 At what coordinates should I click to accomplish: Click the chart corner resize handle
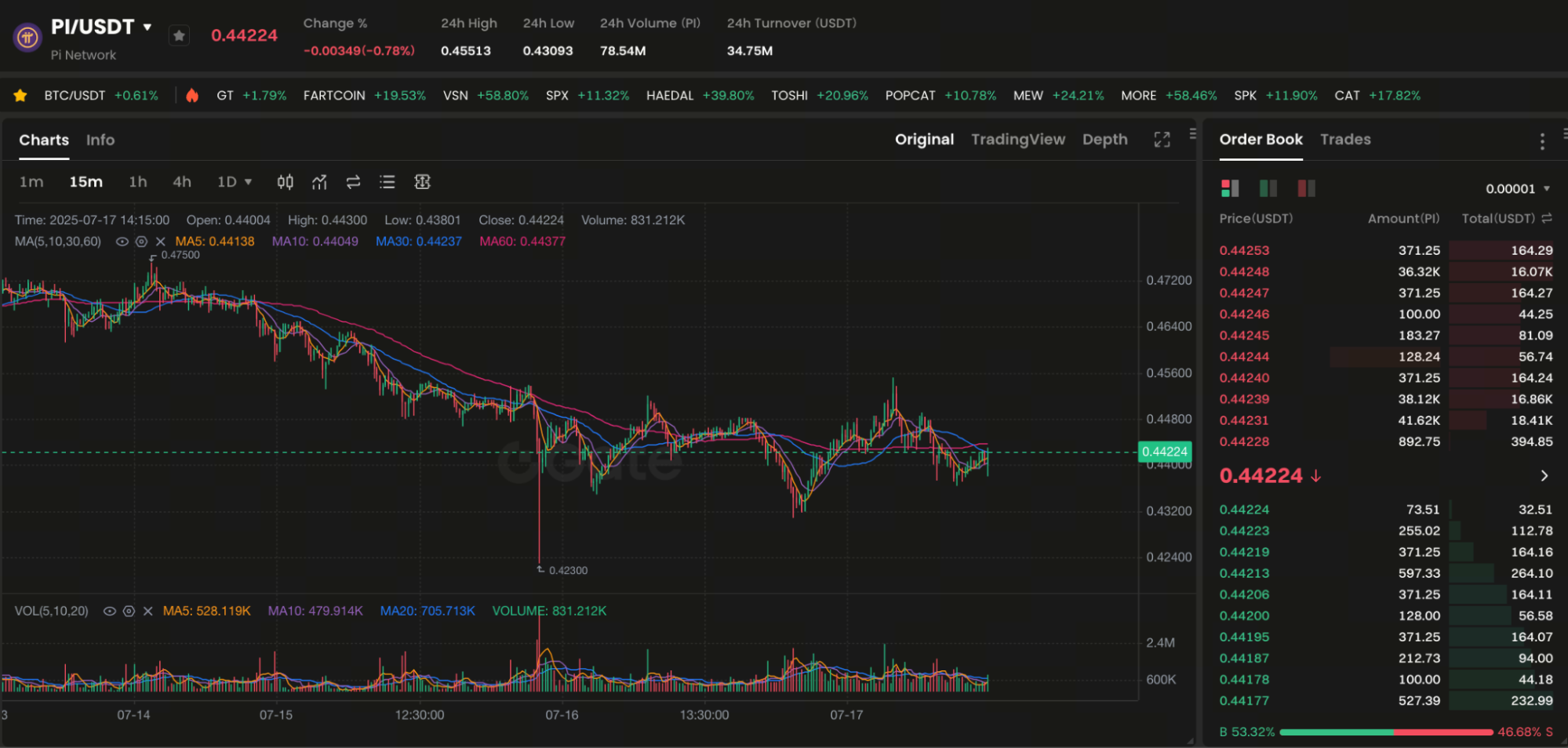[1190, 740]
